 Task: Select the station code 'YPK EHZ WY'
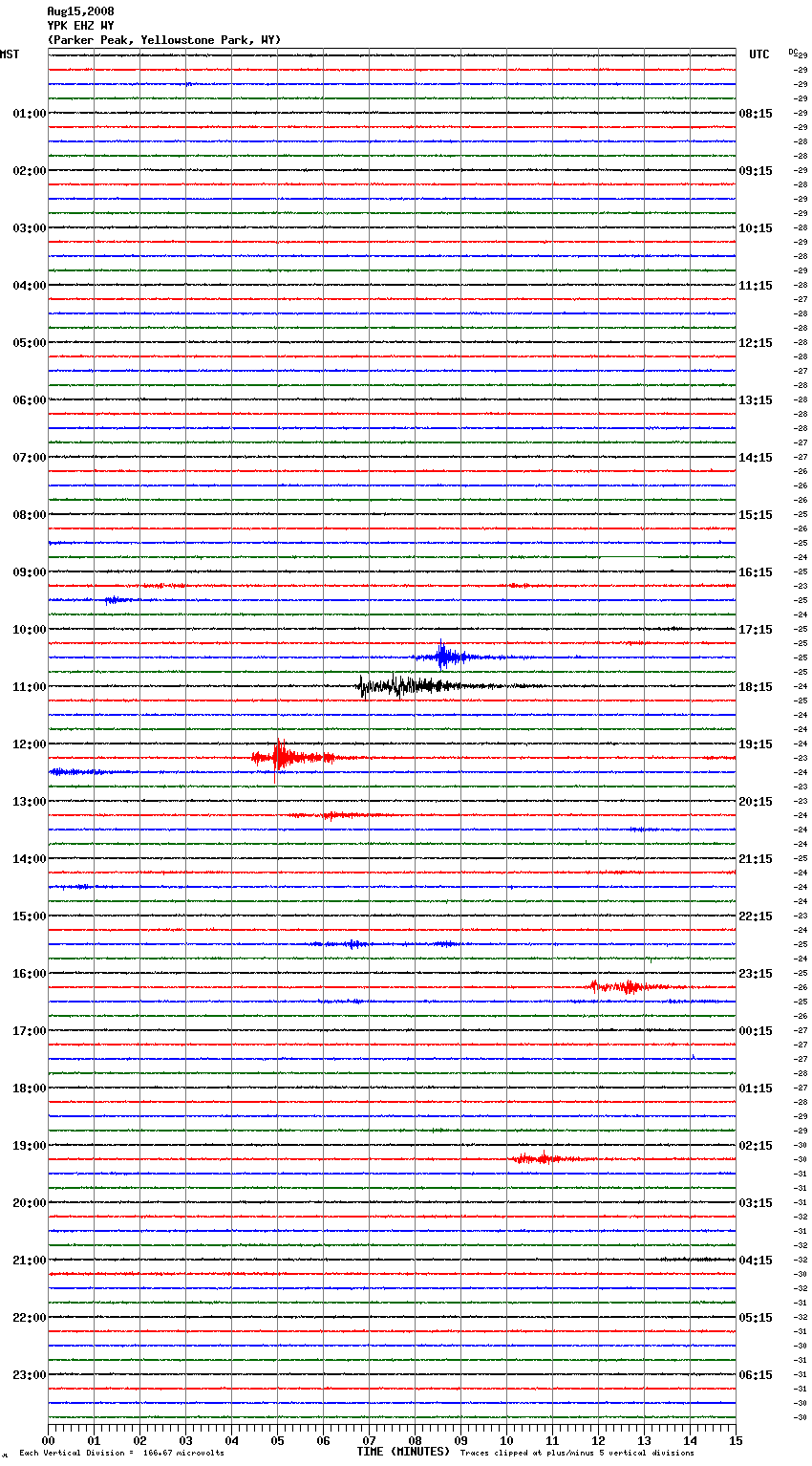tap(80, 26)
